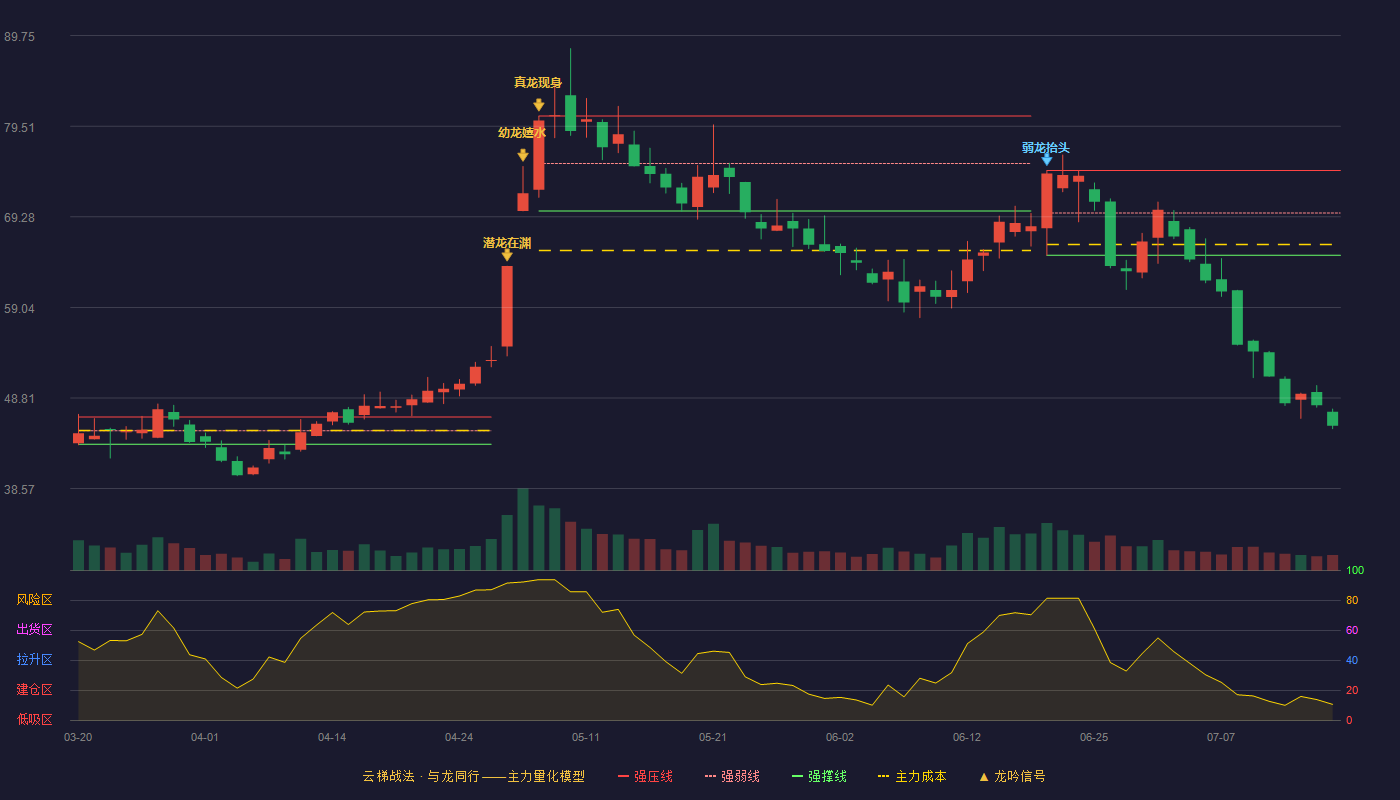Click the 89.75 price axis label

point(19,36)
